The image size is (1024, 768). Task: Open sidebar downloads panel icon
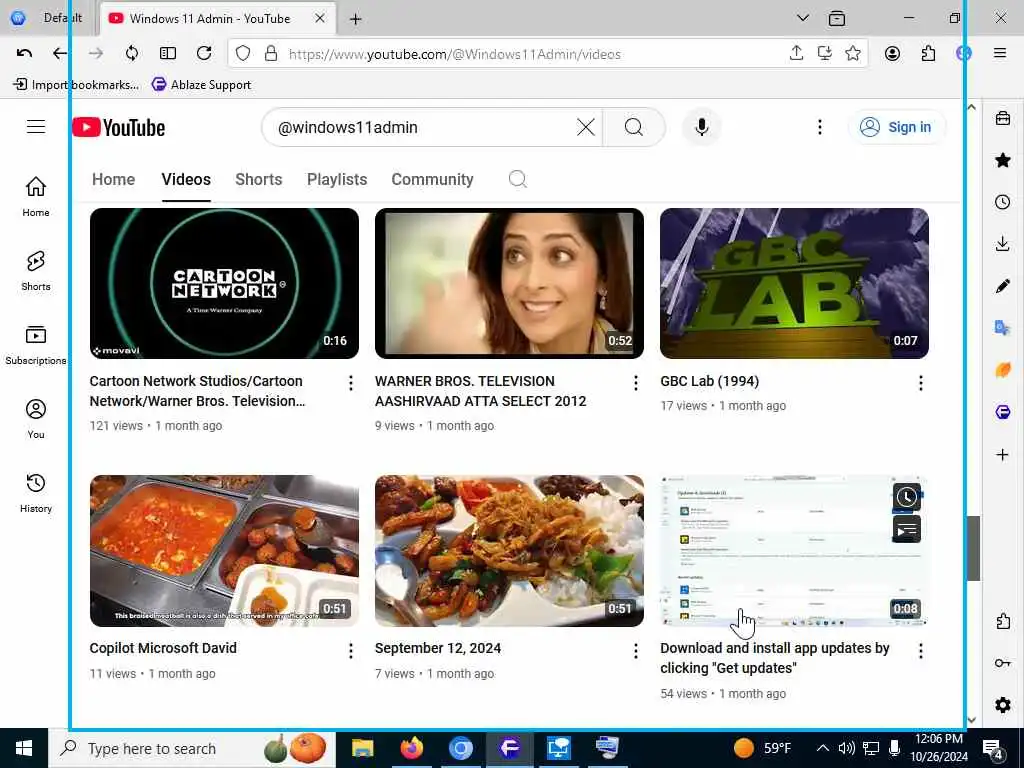(x=1002, y=244)
